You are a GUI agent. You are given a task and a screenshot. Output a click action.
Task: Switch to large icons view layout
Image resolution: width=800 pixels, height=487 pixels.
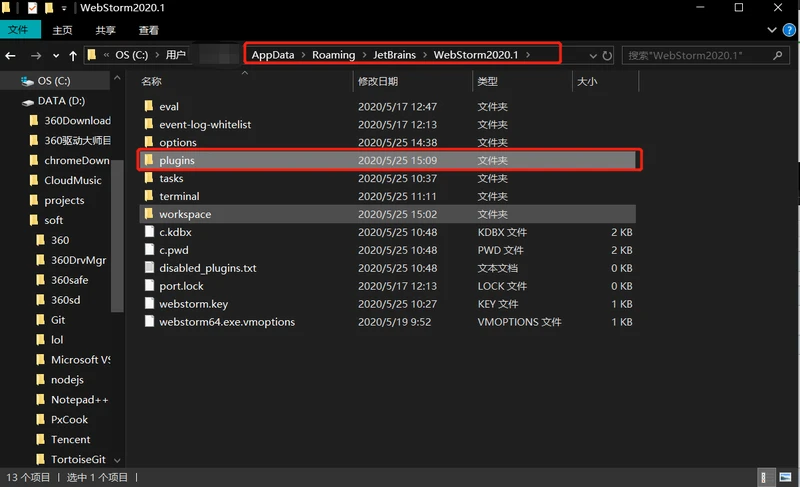(785, 477)
